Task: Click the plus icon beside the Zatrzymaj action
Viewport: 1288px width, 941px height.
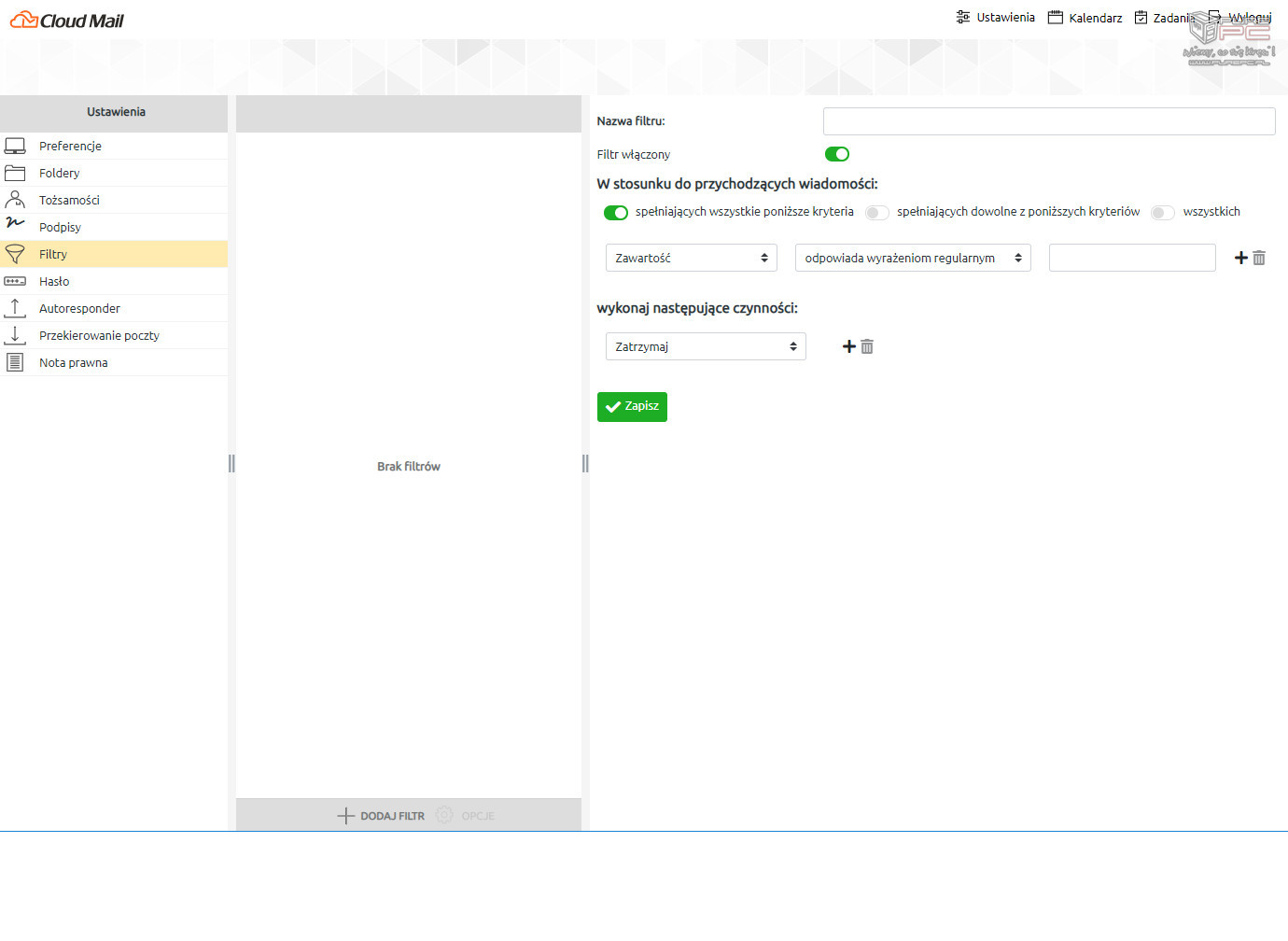Action: 848,346
